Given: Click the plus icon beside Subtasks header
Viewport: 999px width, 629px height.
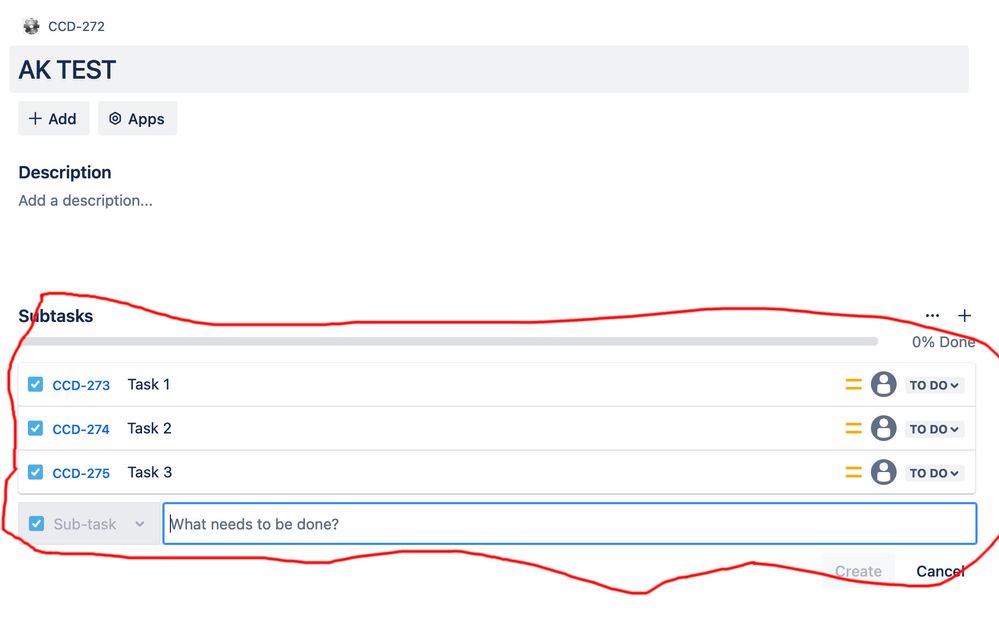Looking at the screenshot, I should pos(964,316).
